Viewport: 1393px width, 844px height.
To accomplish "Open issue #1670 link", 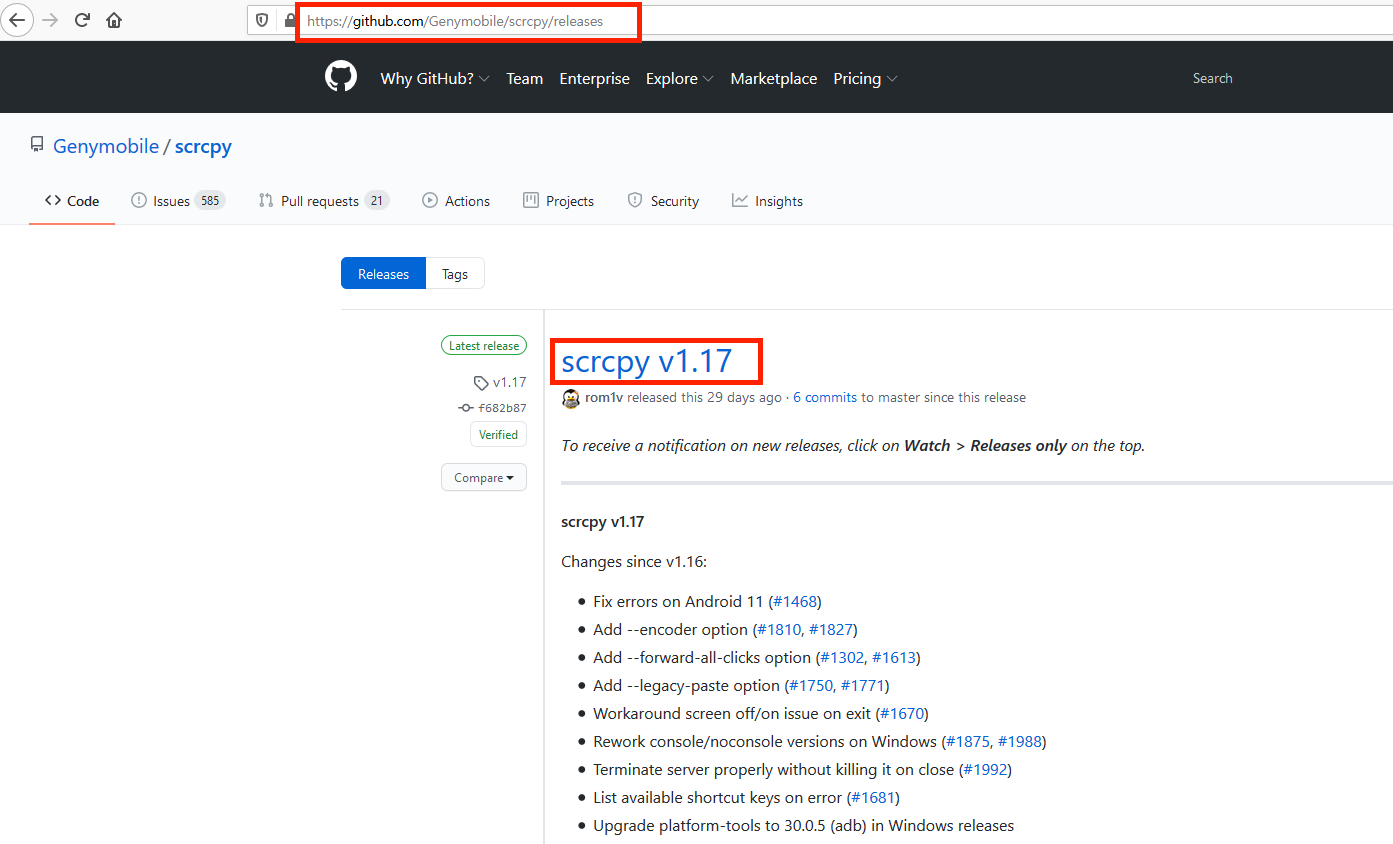I will pos(902,714).
